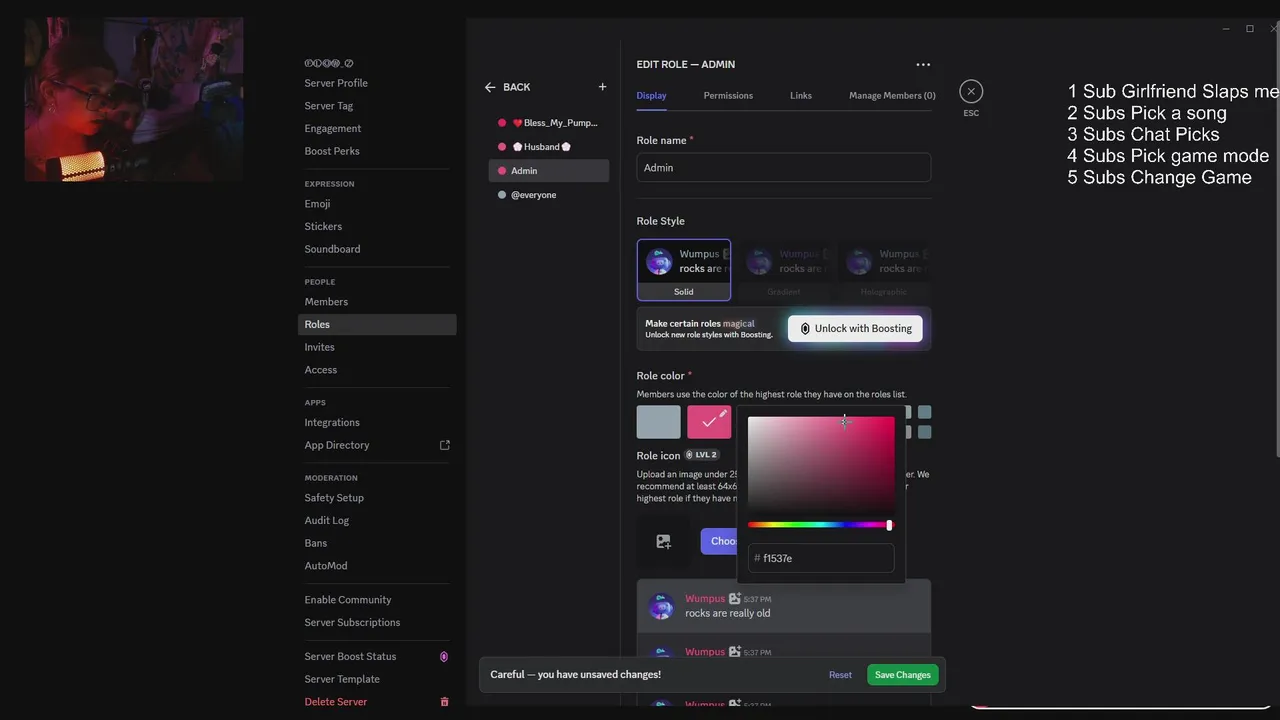The image size is (1280, 720).
Task: Go to Boost Perks
Action: pos(332,151)
